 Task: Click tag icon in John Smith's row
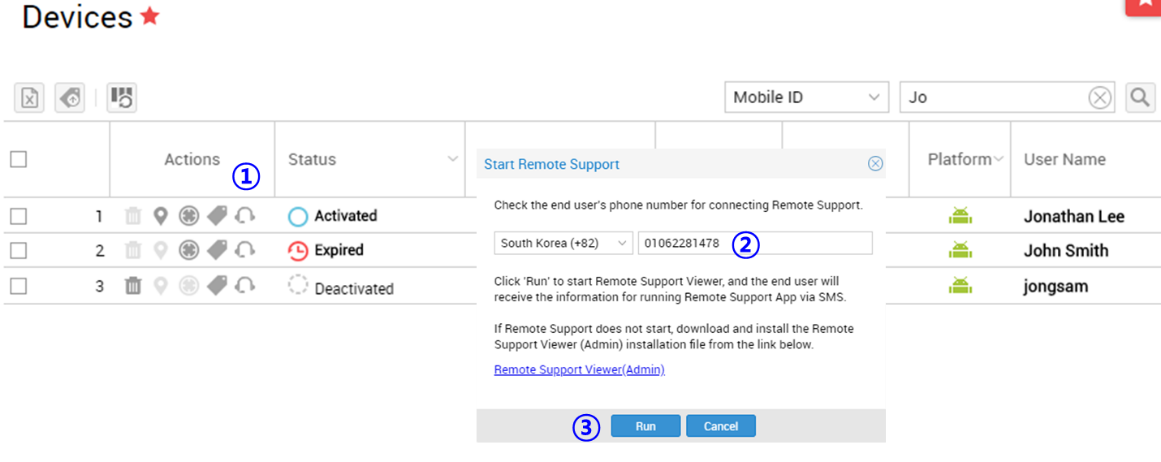(x=217, y=250)
